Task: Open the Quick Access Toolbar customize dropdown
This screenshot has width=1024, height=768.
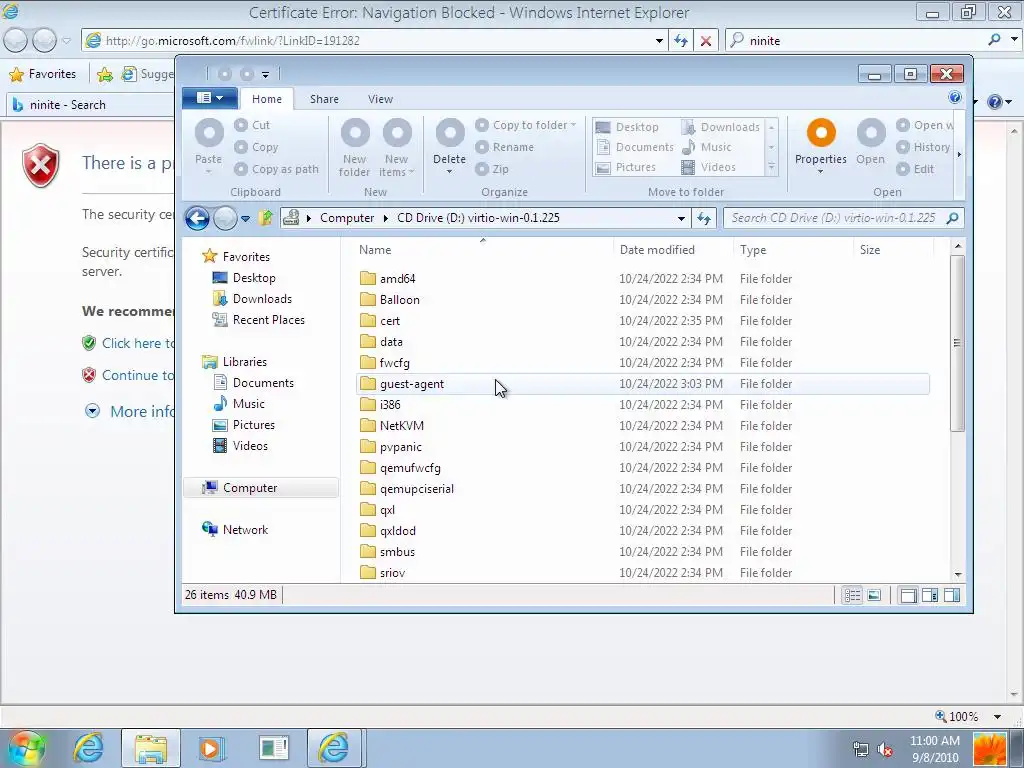Action: tap(265, 74)
